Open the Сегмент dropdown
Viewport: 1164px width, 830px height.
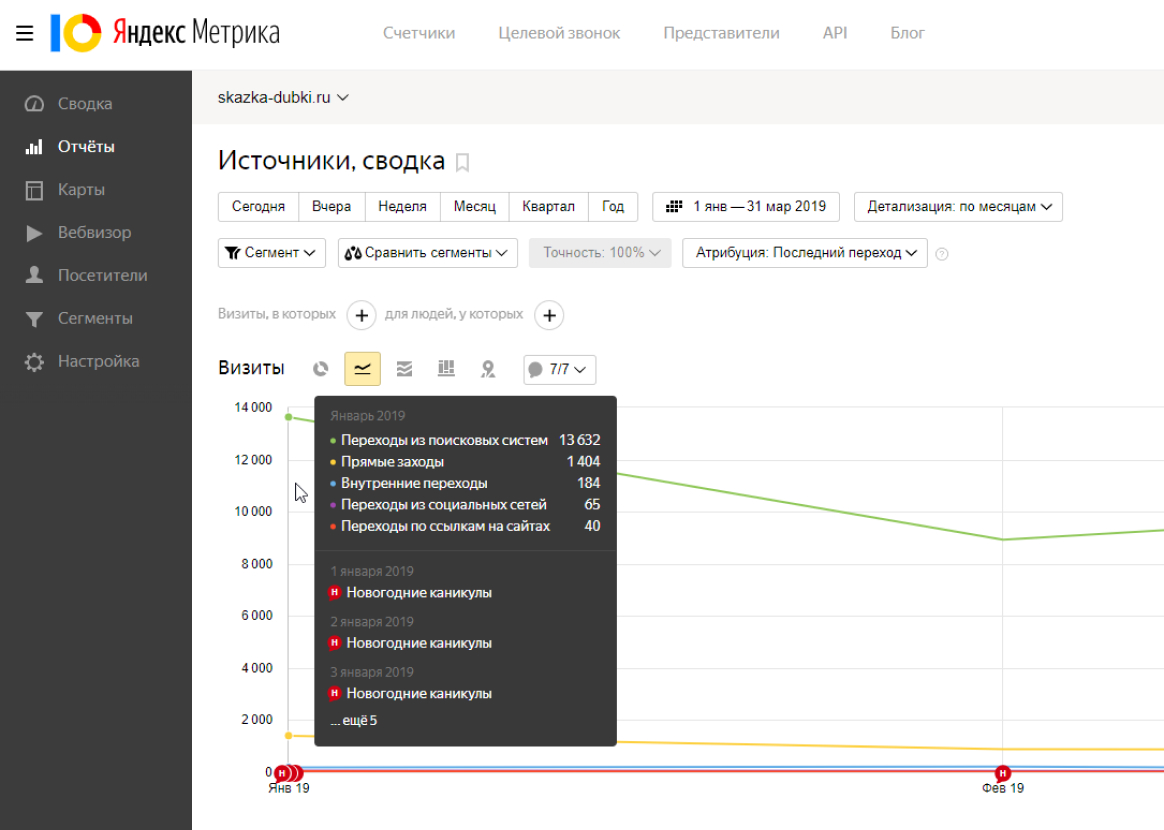(272, 252)
